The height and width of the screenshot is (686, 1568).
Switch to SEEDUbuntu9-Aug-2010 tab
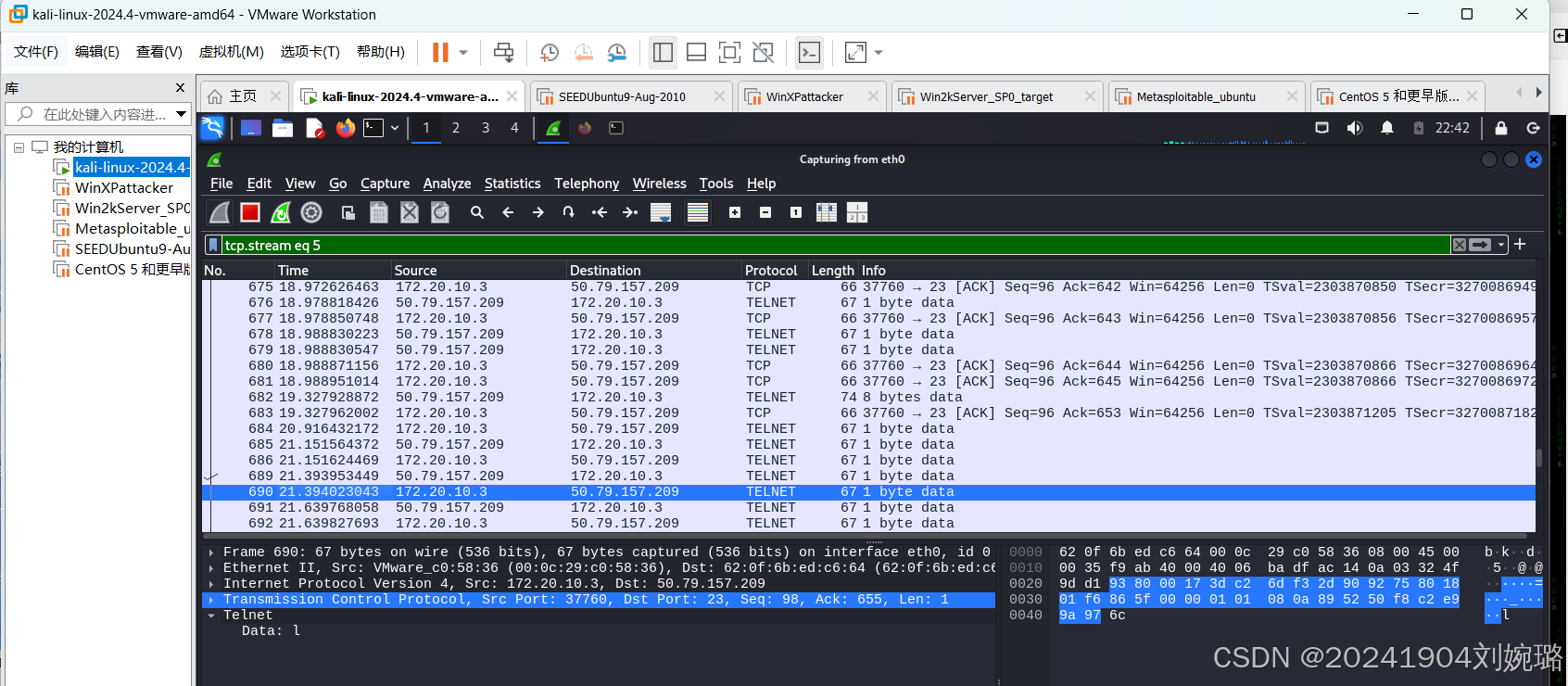(x=631, y=96)
